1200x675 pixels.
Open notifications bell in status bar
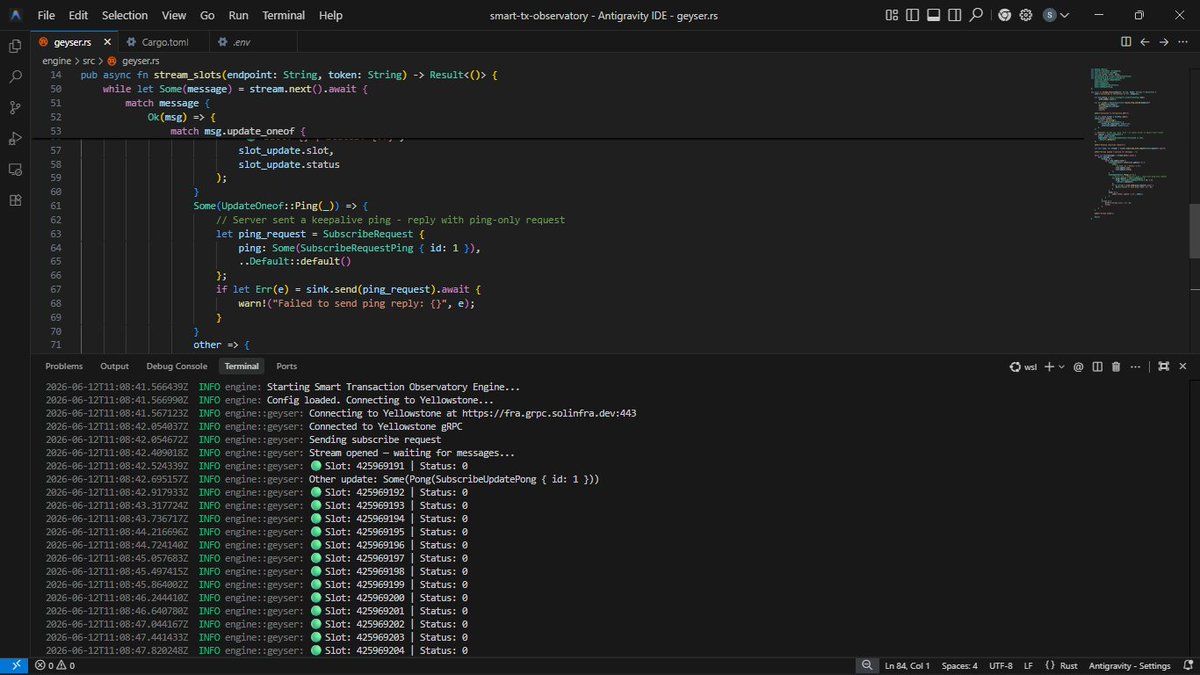pos(1185,666)
